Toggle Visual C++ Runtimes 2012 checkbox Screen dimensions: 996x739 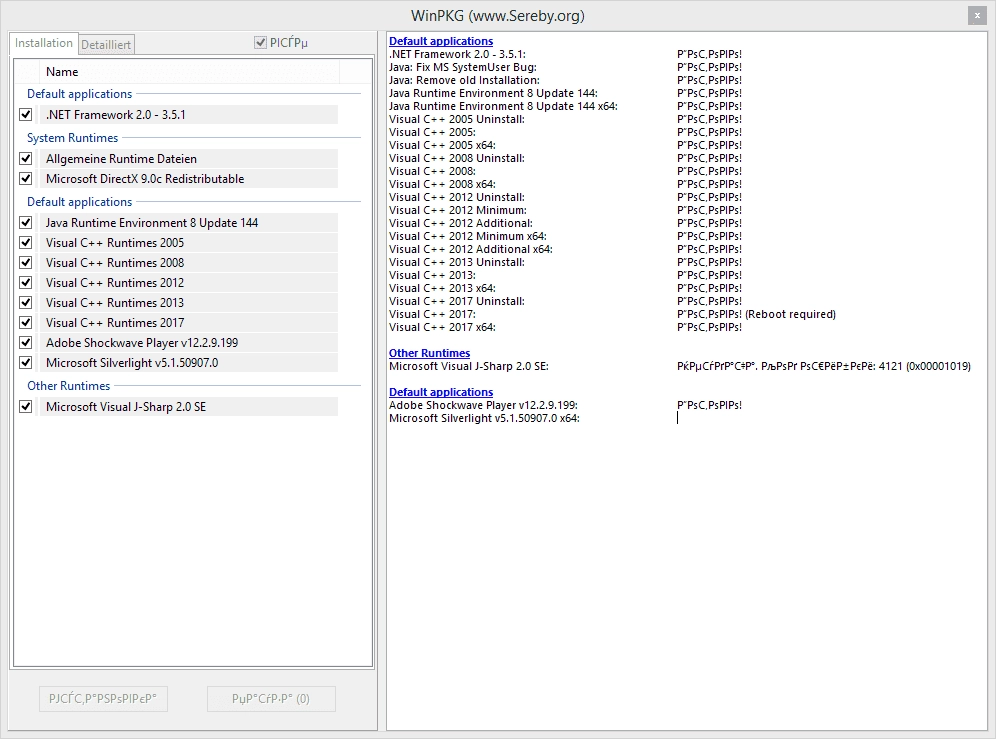pyautogui.click(x=25, y=283)
